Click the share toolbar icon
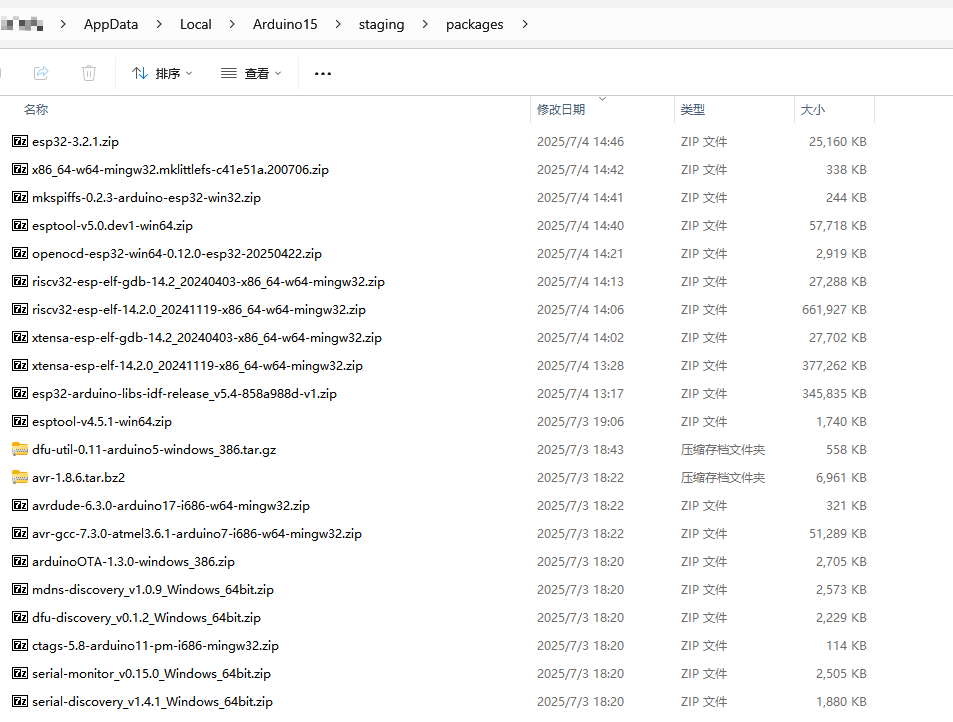This screenshot has width=953, height=722. point(41,74)
